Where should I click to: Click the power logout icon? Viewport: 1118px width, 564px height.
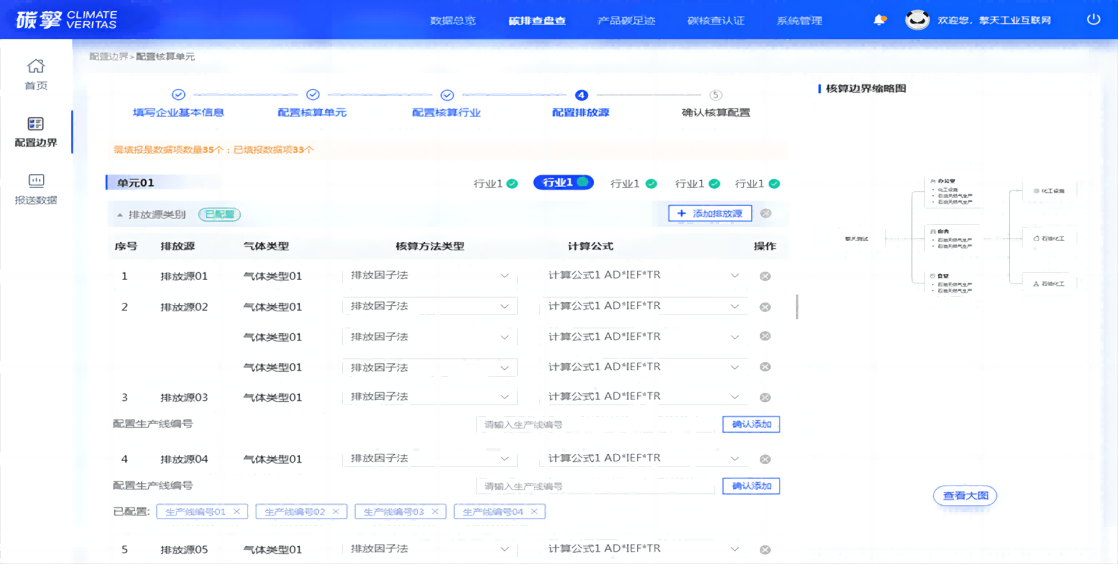coord(1093,20)
